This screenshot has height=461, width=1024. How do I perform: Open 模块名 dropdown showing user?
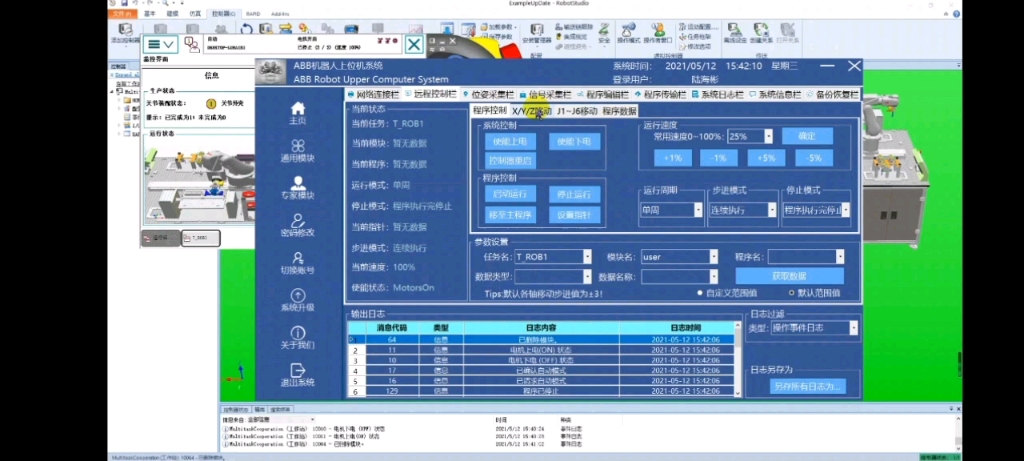click(x=679, y=257)
